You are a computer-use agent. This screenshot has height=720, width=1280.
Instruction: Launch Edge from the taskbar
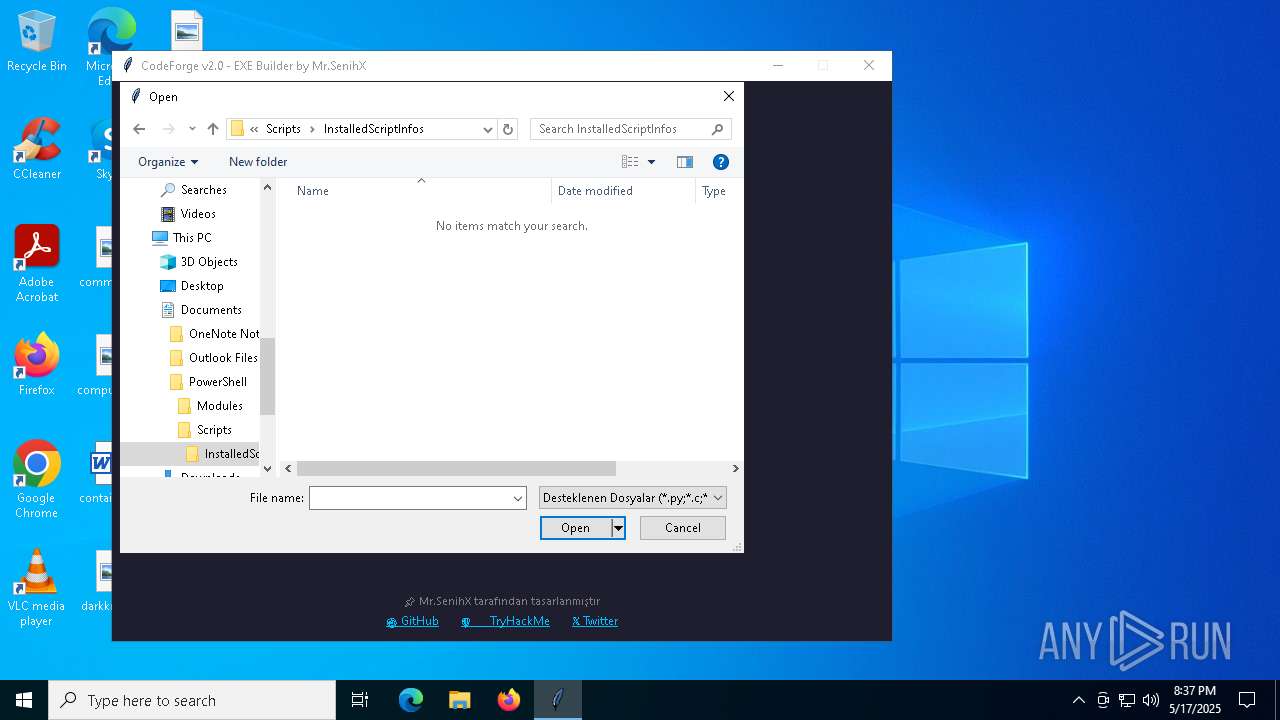(x=411, y=700)
